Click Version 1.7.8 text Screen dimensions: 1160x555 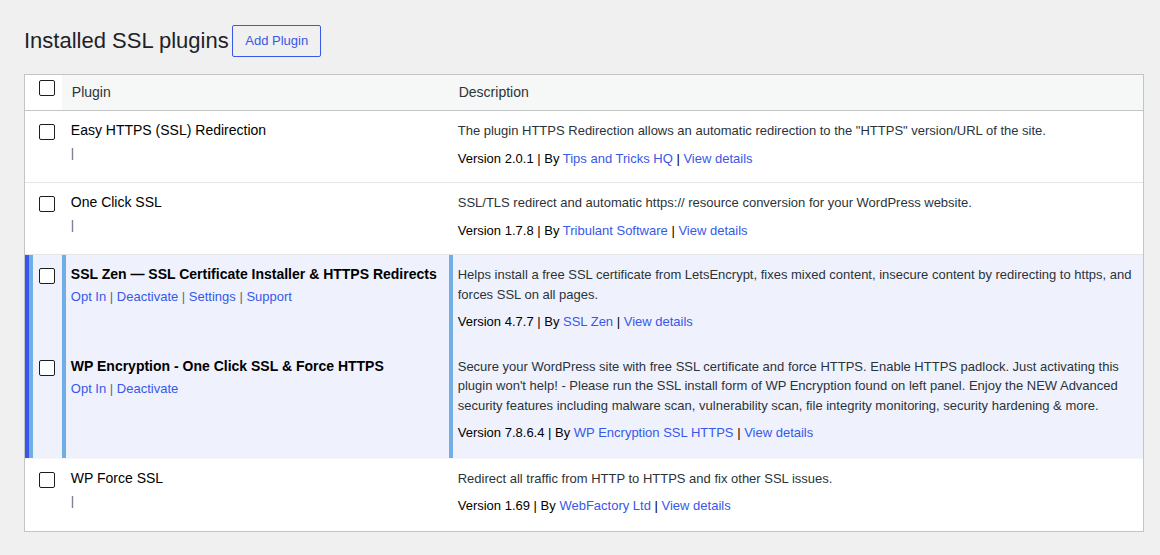click(495, 230)
